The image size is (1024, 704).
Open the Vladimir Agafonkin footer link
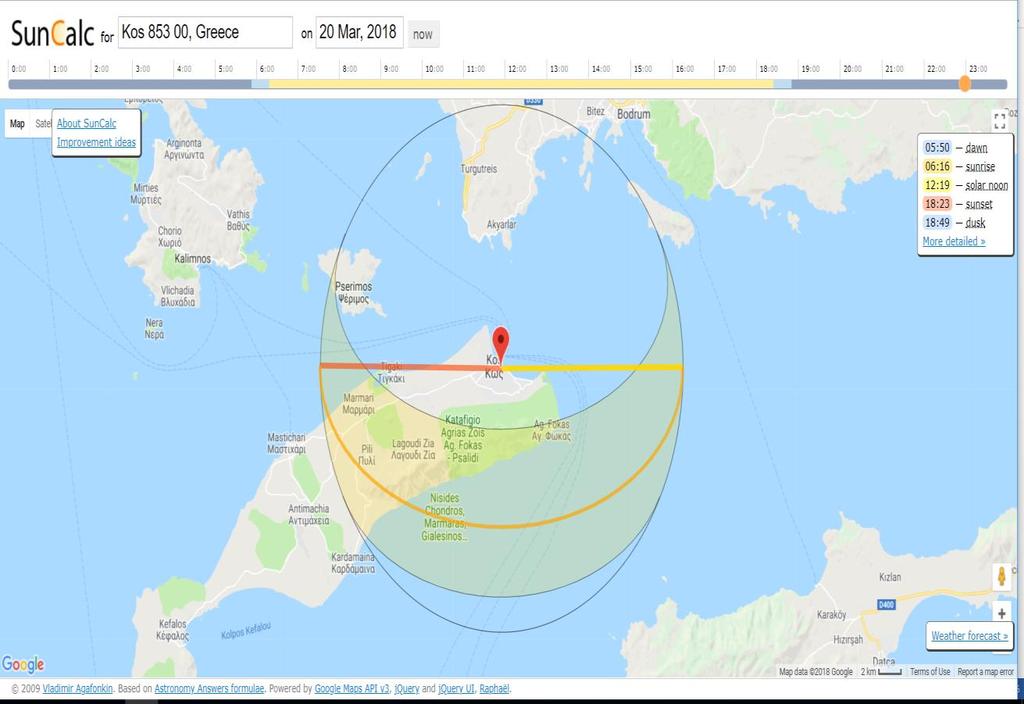78,688
